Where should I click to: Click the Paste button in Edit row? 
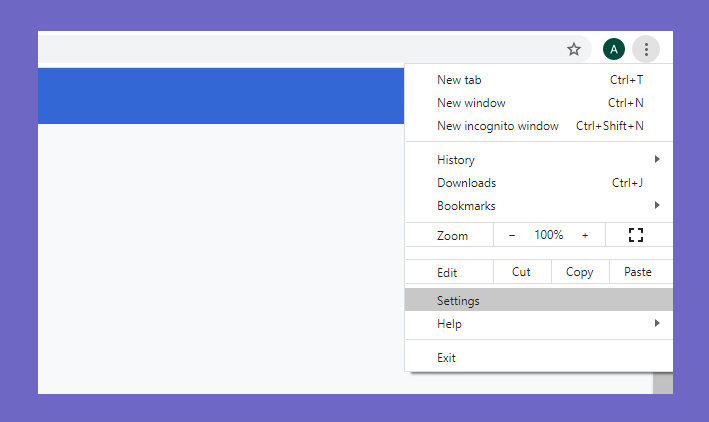click(x=638, y=272)
